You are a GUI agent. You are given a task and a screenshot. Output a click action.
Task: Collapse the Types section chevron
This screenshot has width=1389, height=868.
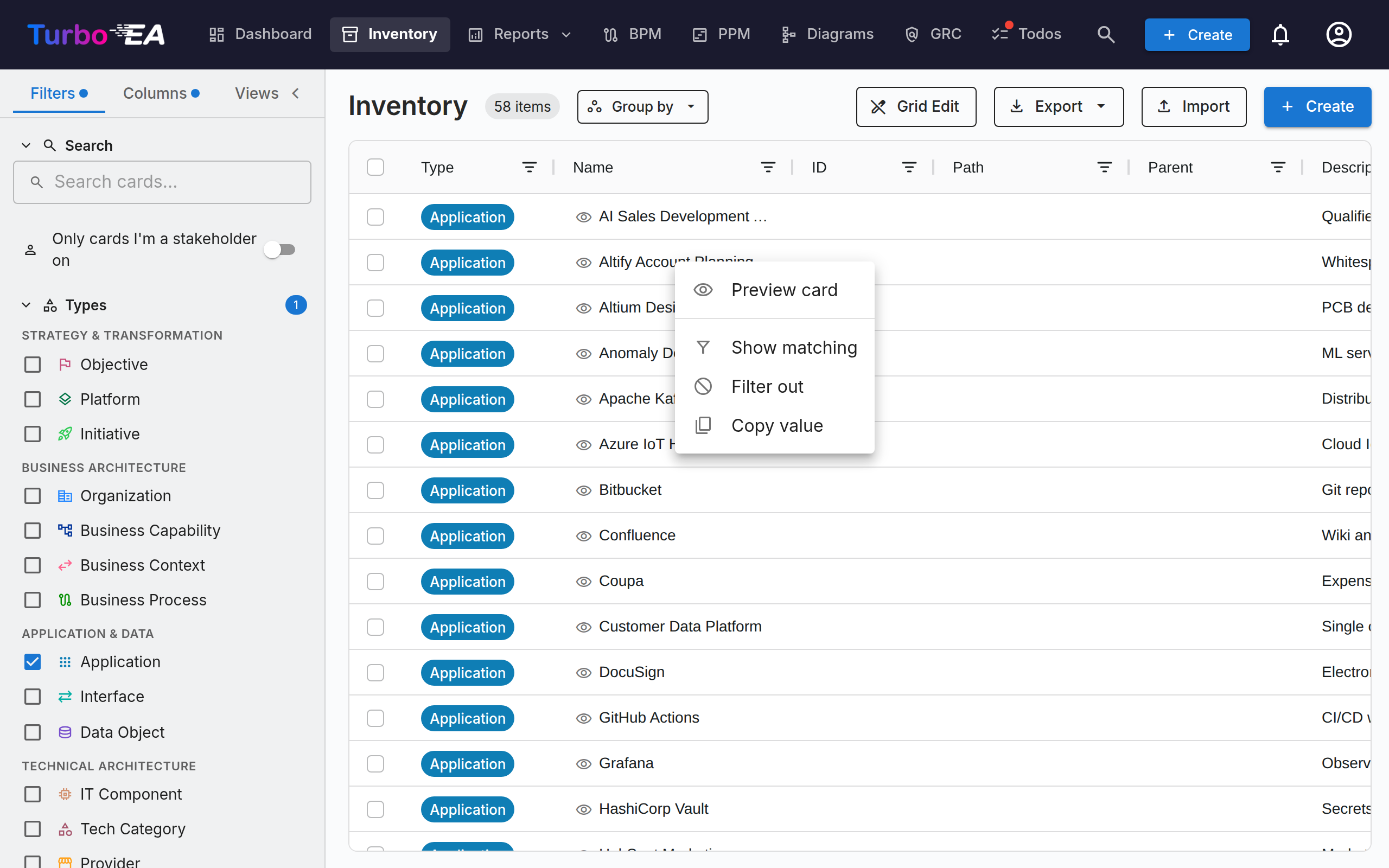tap(26, 305)
